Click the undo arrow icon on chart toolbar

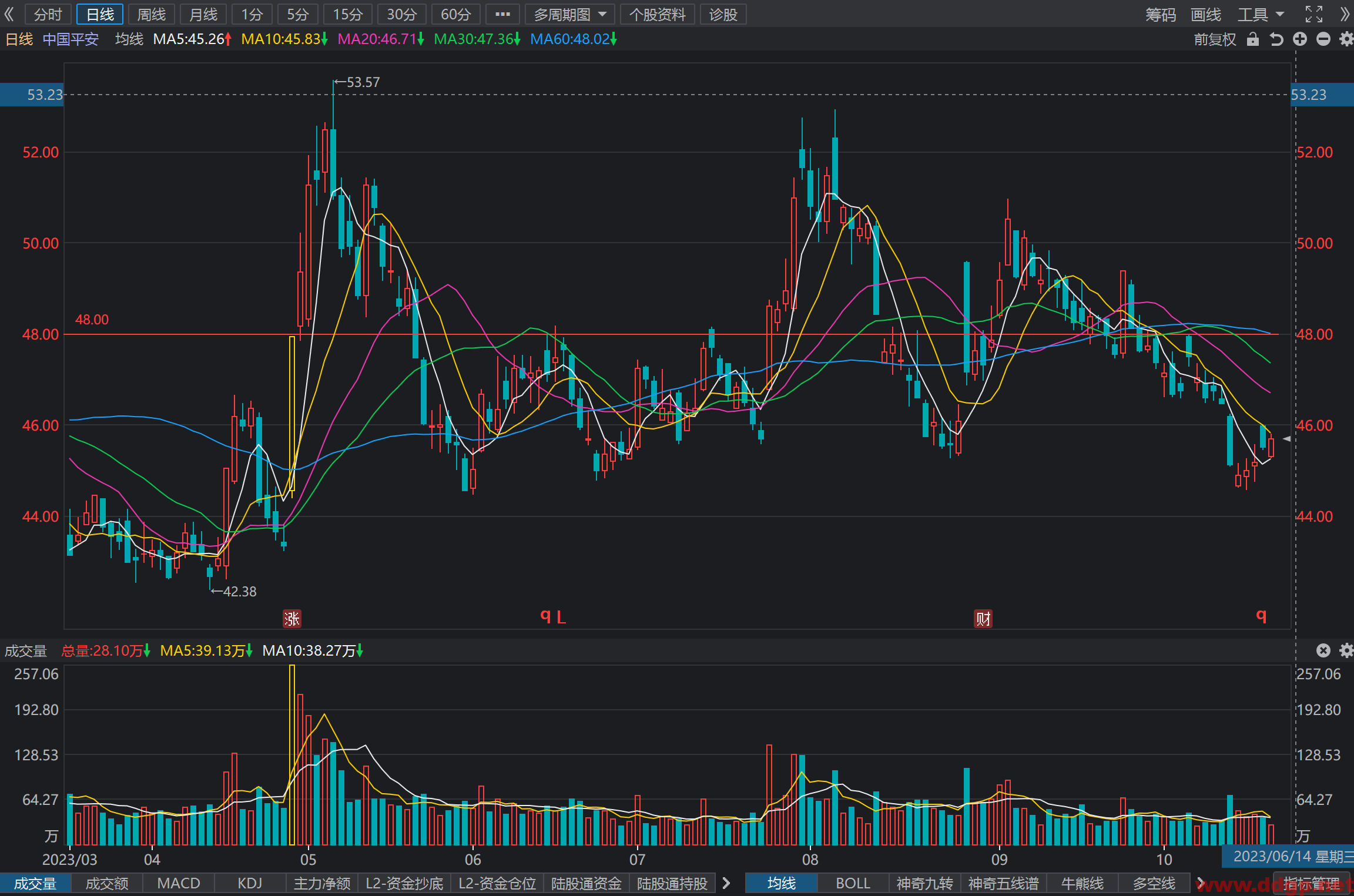[1276, 39]
